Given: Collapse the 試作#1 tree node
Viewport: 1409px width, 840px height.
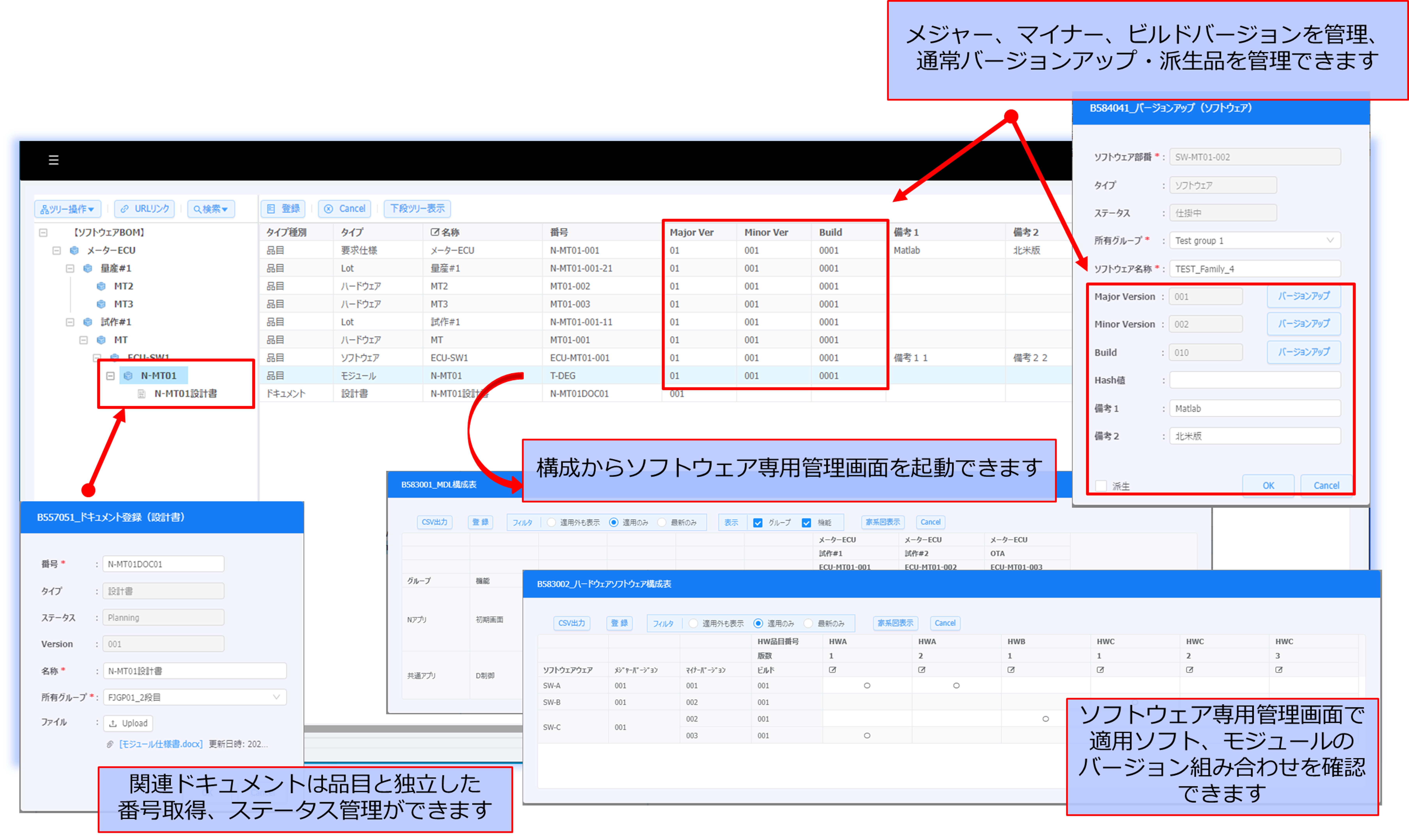Looking at the screenshot, I should (70, 322).
